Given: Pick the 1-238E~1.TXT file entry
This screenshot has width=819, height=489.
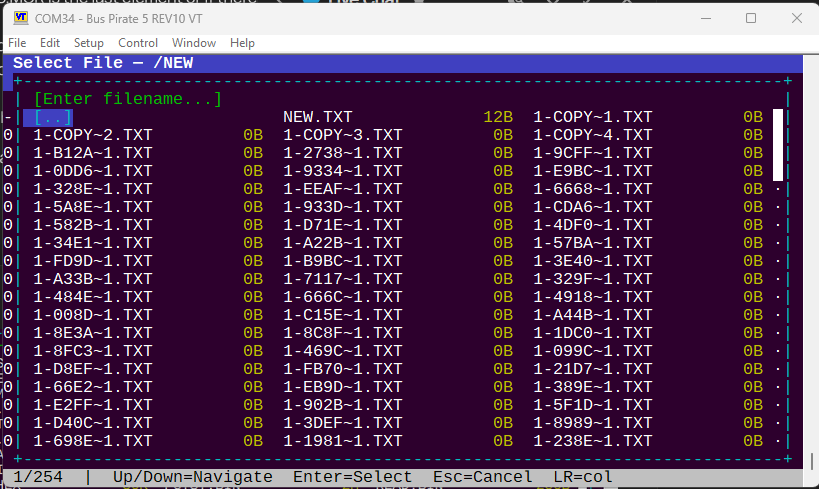Looking at the screenshot, I should tap(592, 441).
